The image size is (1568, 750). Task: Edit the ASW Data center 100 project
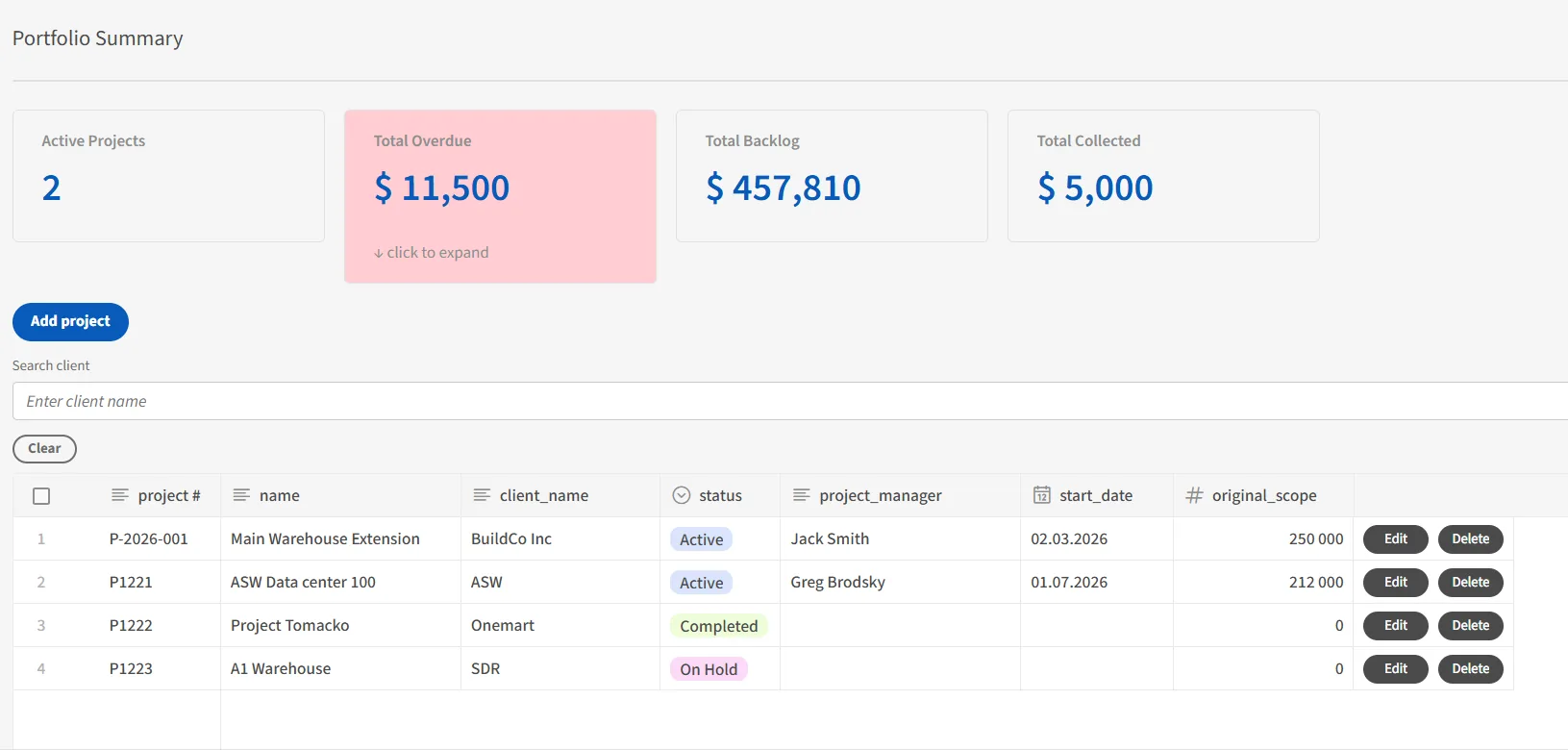[x=1396, y=583]
